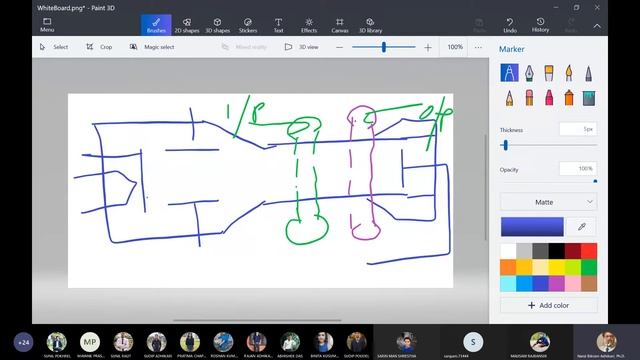
Task: Click the canvas vertical scrollbar
Action: 485,187
